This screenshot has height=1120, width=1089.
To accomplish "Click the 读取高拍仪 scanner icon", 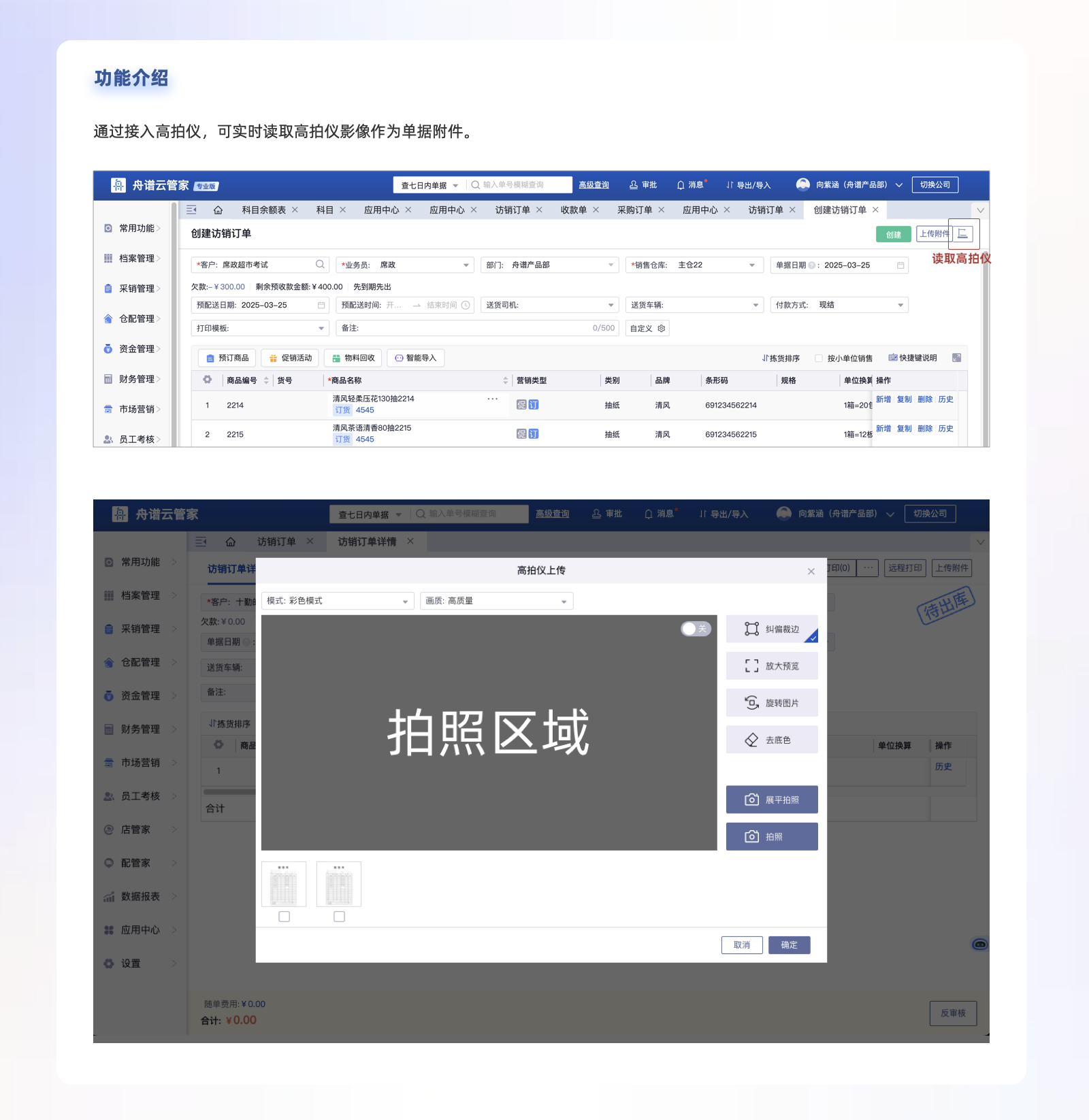I will tap(963, 234).
